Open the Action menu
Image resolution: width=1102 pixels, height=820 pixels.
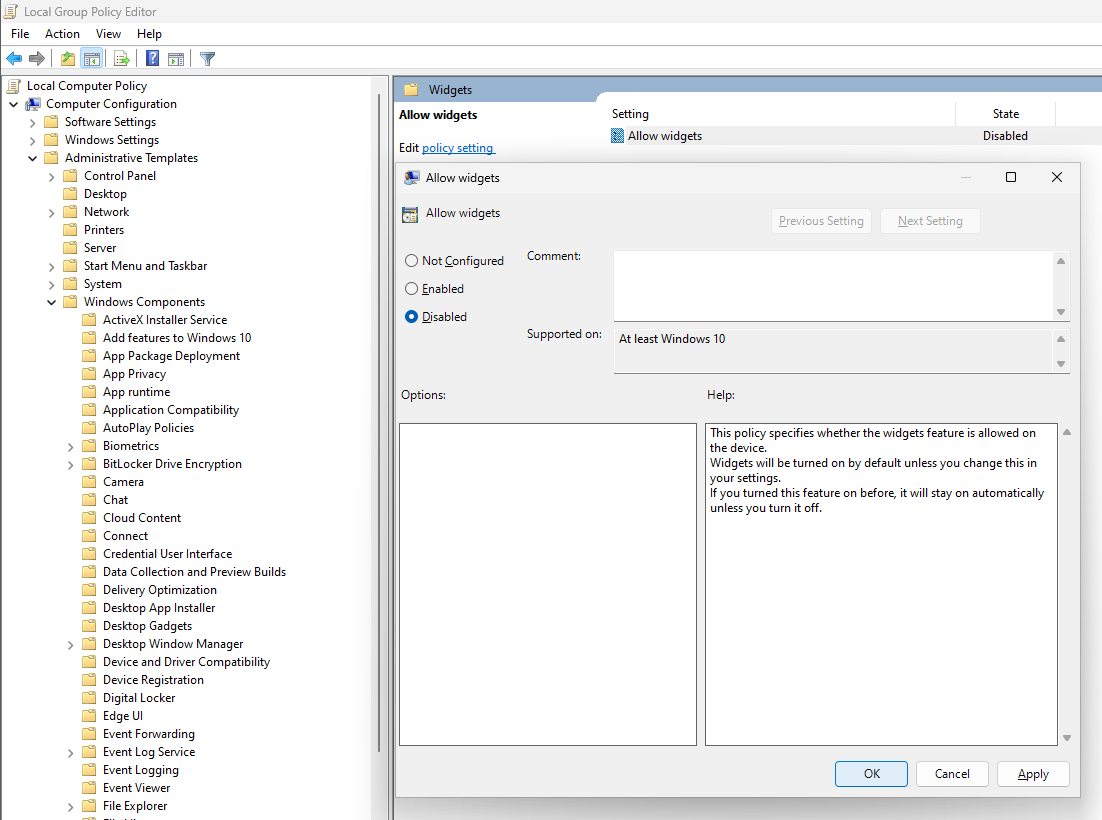(62, 34)
